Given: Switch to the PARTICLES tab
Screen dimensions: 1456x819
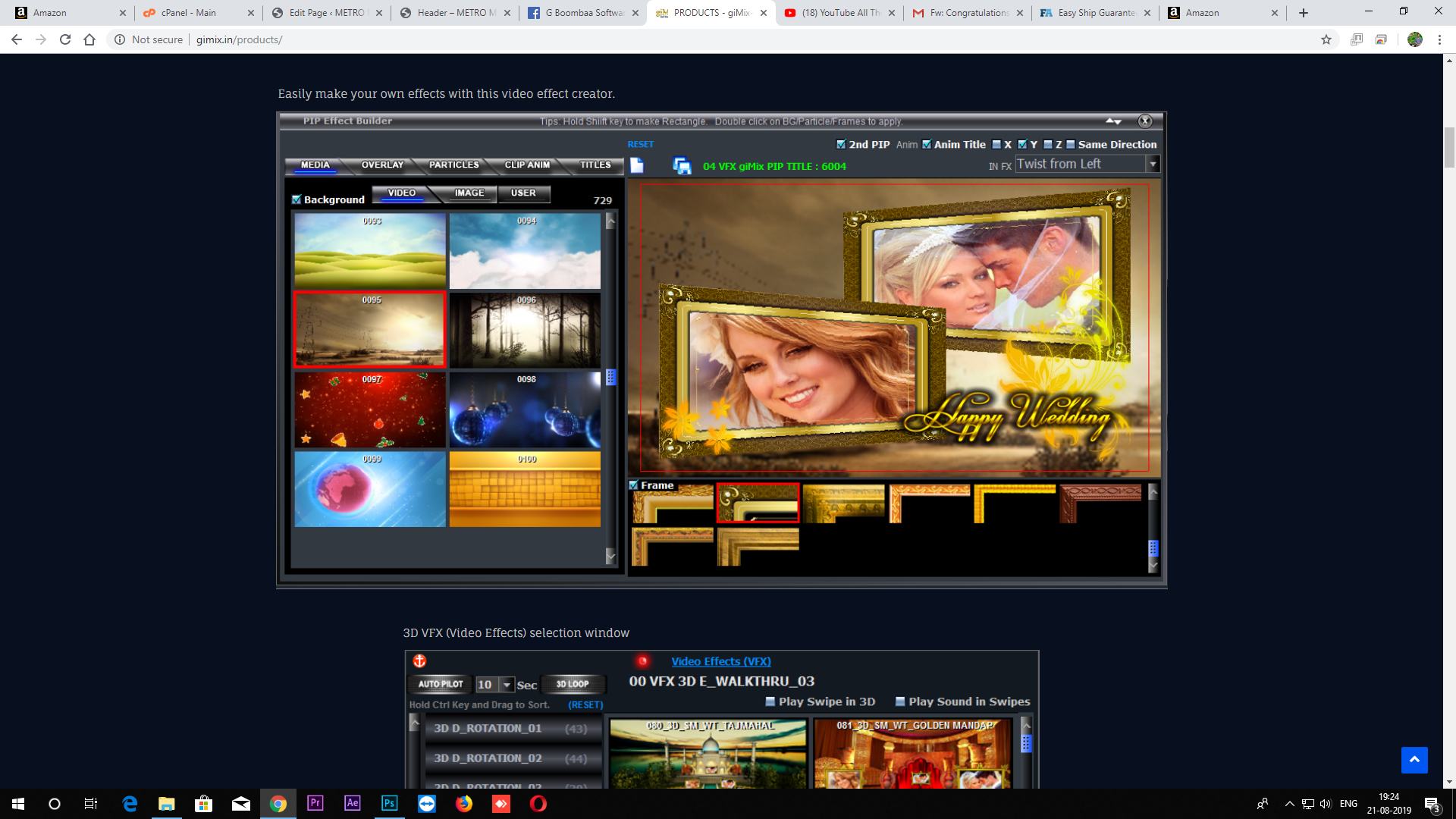Looking at the screenshot, I should (453, 165).
